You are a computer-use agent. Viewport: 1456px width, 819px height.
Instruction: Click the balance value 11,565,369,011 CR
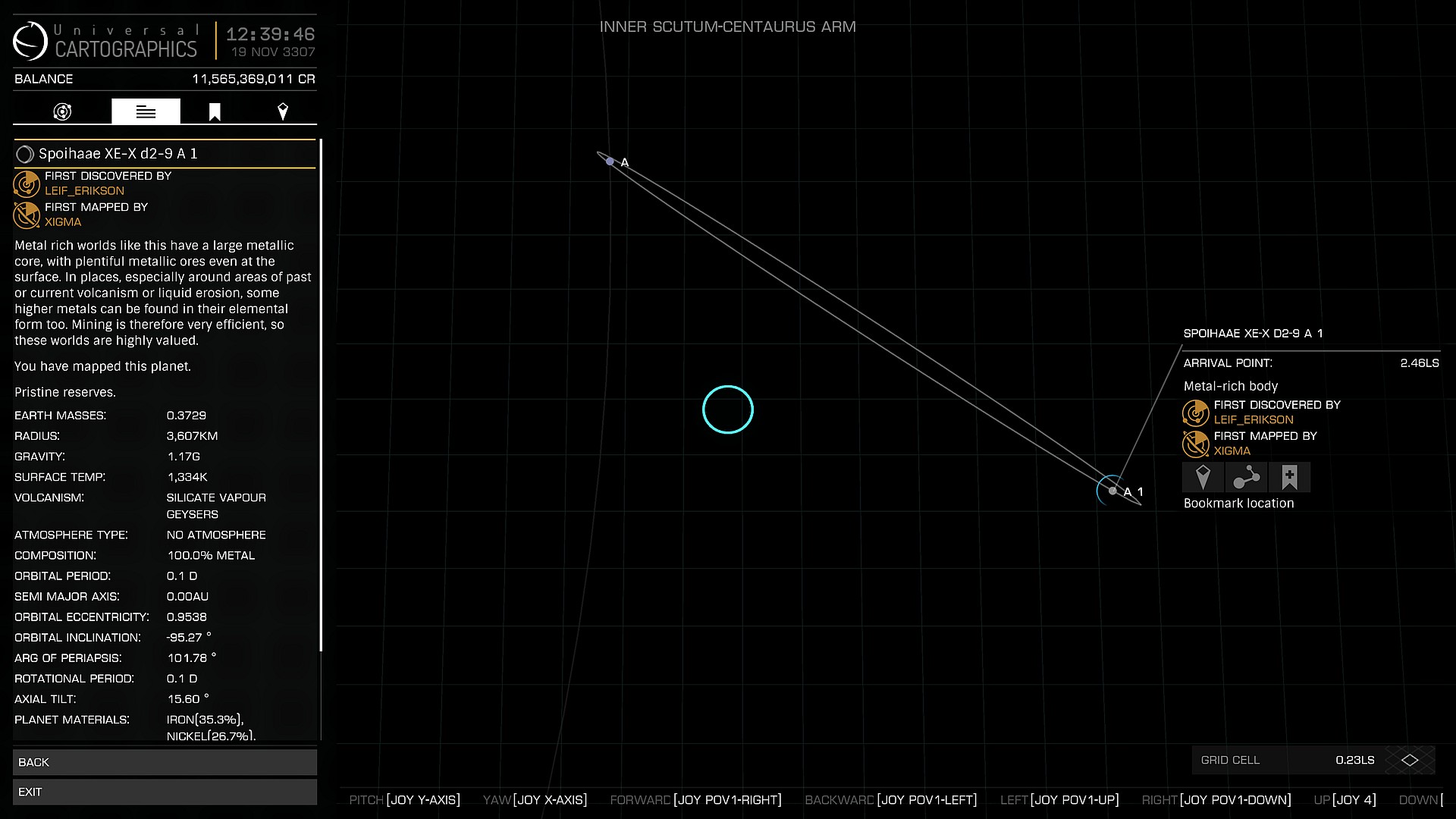tap(253, 79)
